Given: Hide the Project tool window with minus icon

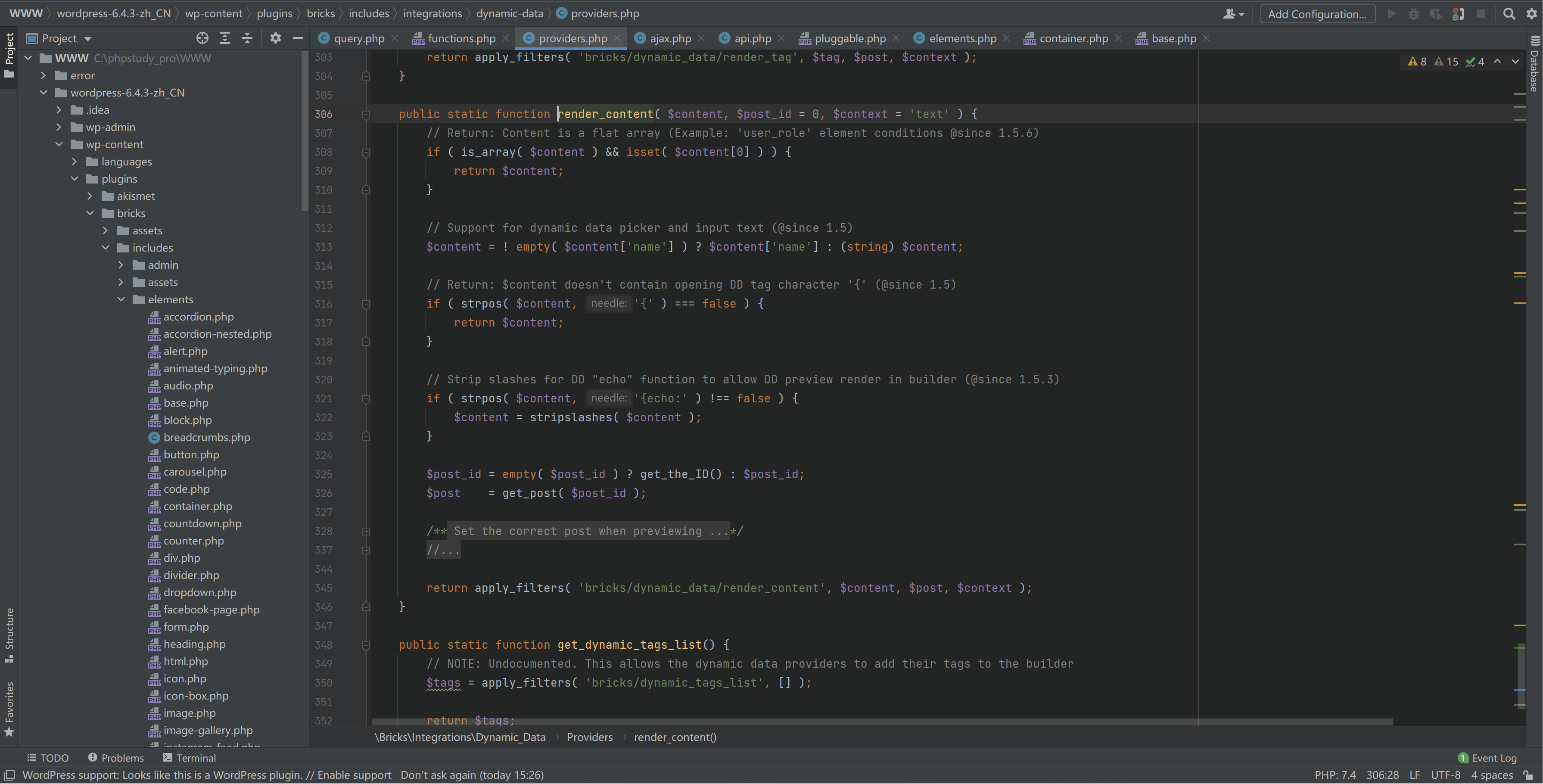Looking at the screenshot, I should [x=298, y=38].
